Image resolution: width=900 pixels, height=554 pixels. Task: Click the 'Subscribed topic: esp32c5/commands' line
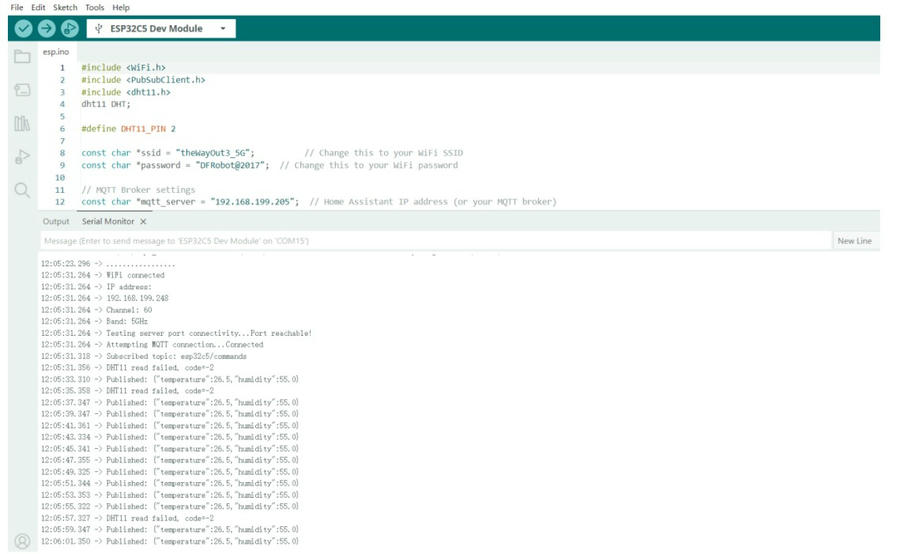[x=143, y=357]
